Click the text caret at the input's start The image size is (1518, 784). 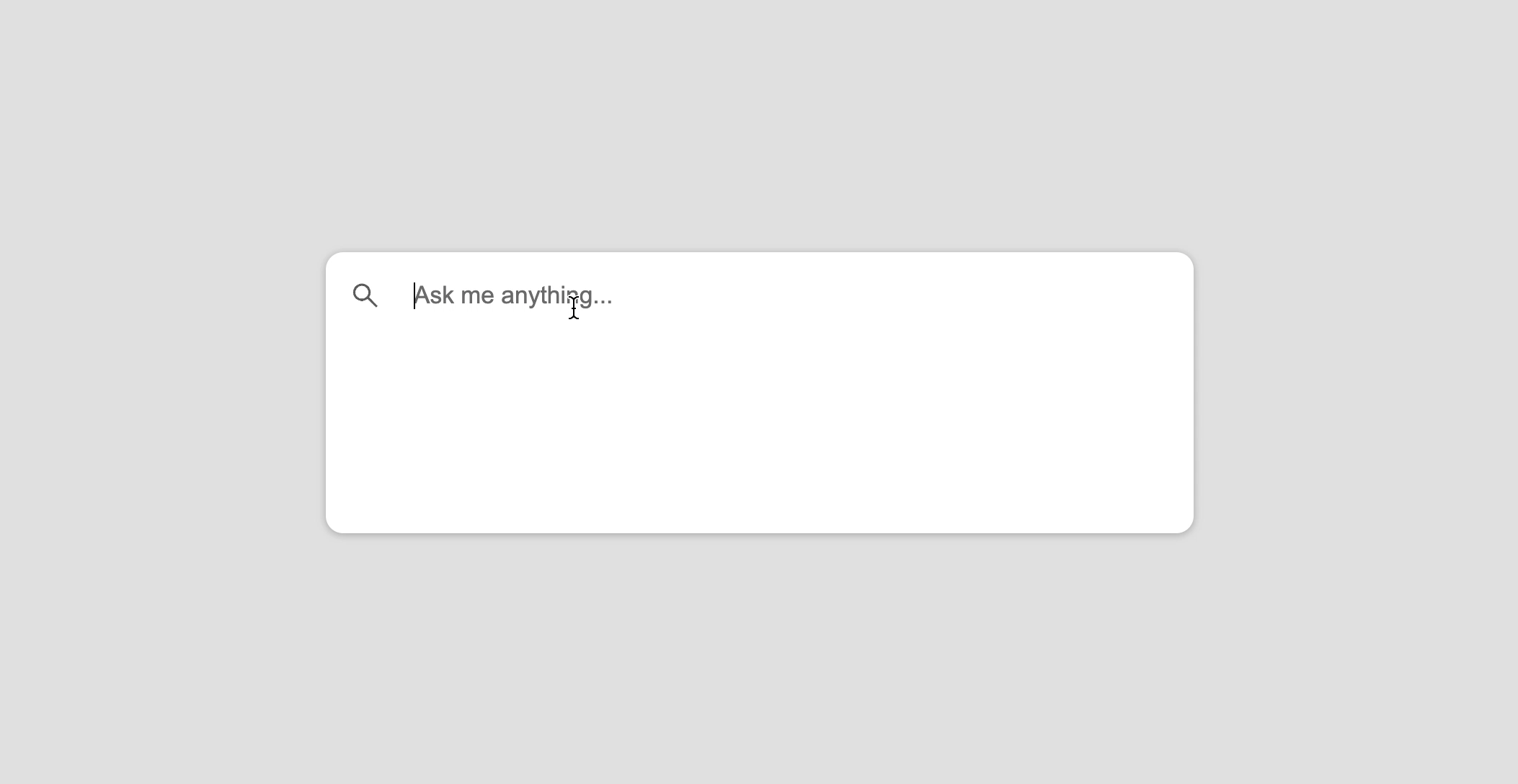pos(414,295)
